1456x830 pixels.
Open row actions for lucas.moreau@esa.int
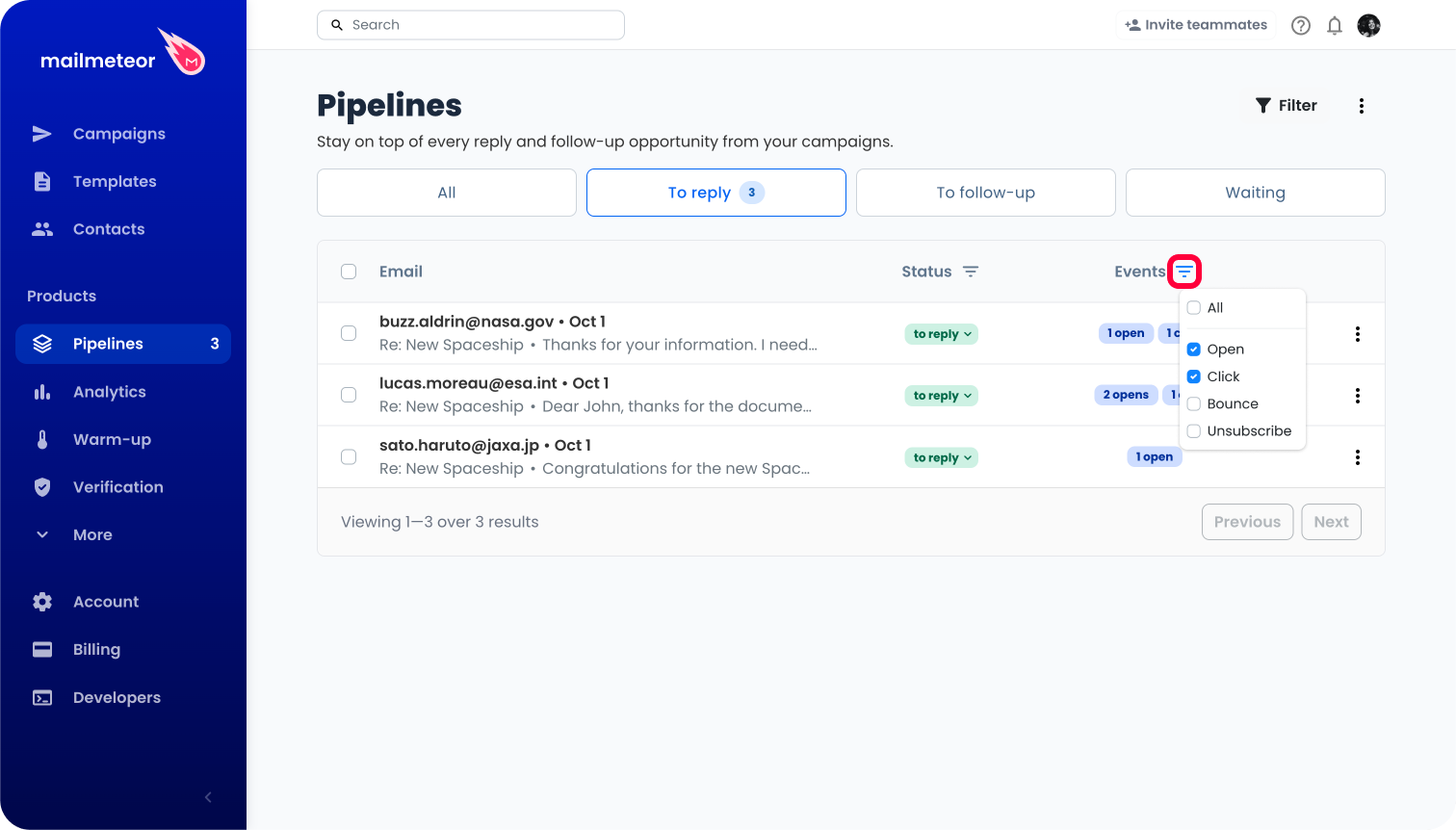pos(1358,396)
